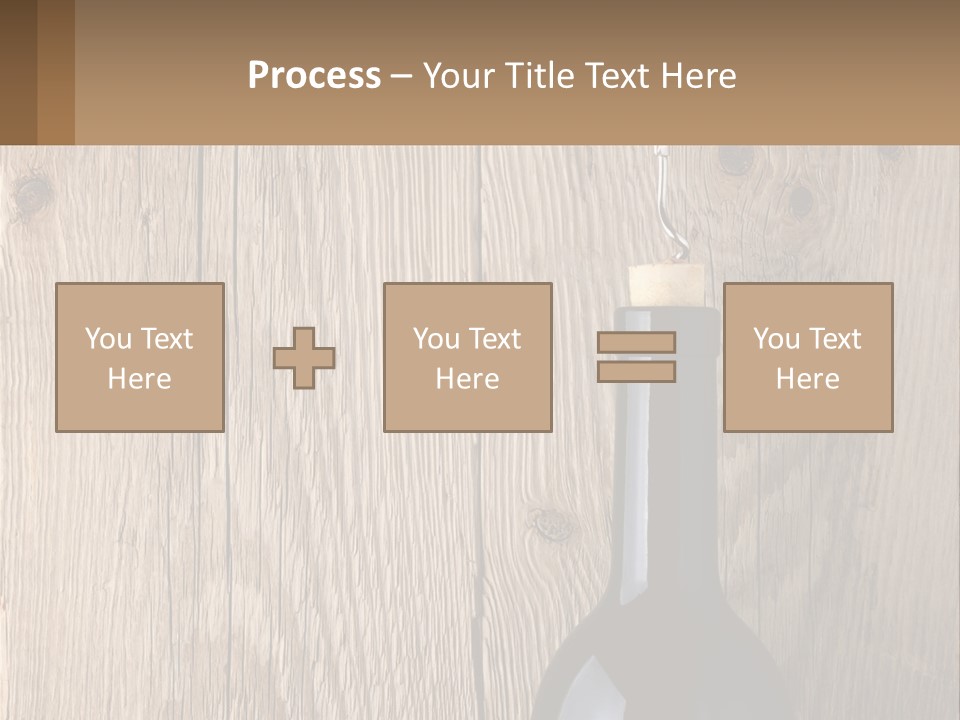Click the bold word "Process" in the title
This screenshot has height=720, width=960.
(x=314, y=76)
